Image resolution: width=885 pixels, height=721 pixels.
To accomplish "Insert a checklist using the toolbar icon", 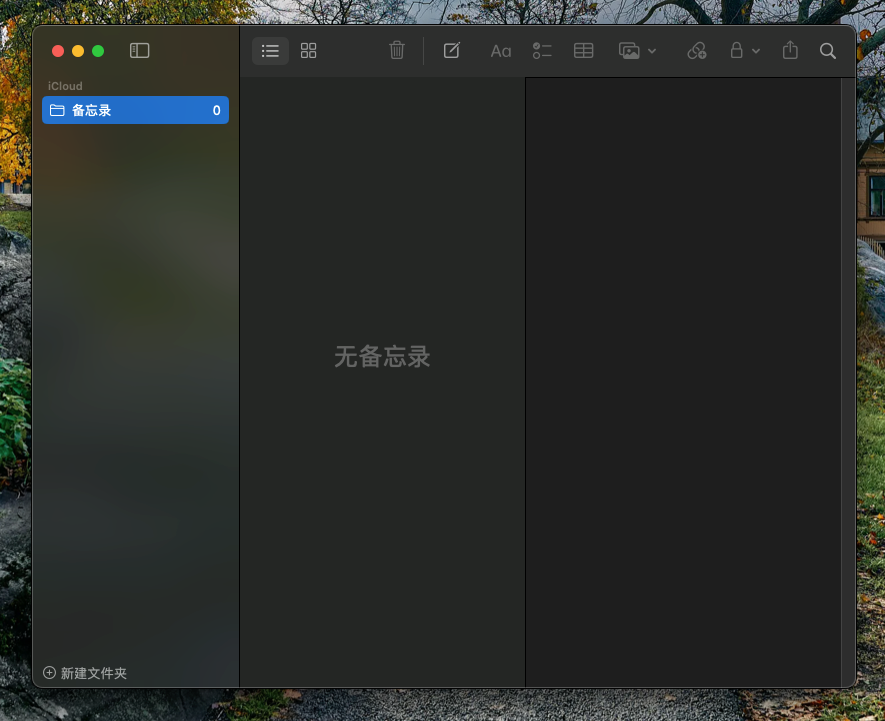I will pyautogui.click(x=542, y=51).
